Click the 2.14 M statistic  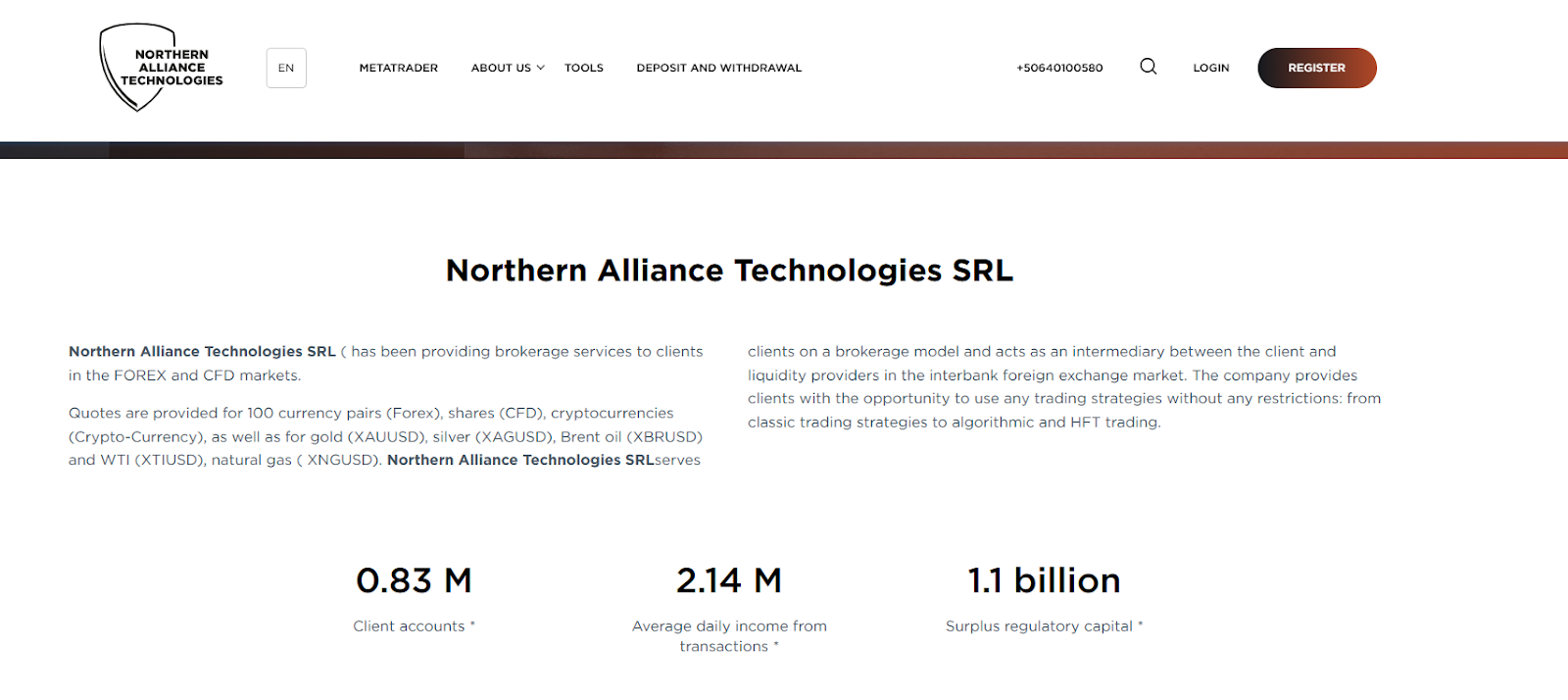click(729, 580)
